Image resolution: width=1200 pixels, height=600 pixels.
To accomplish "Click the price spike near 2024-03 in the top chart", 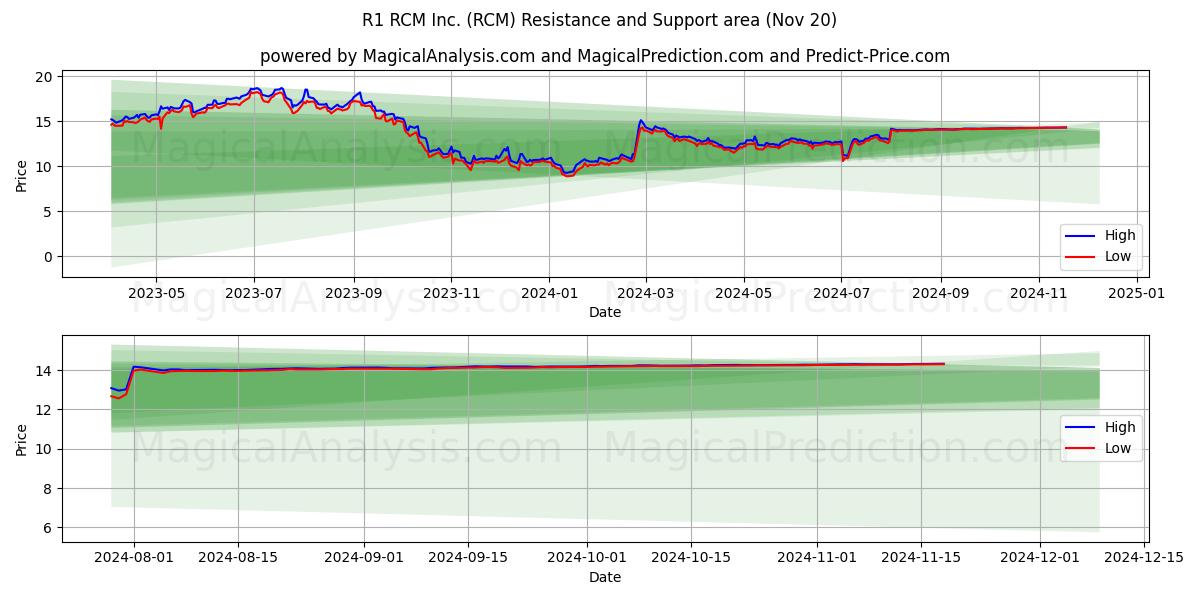I will pos(641,122).
